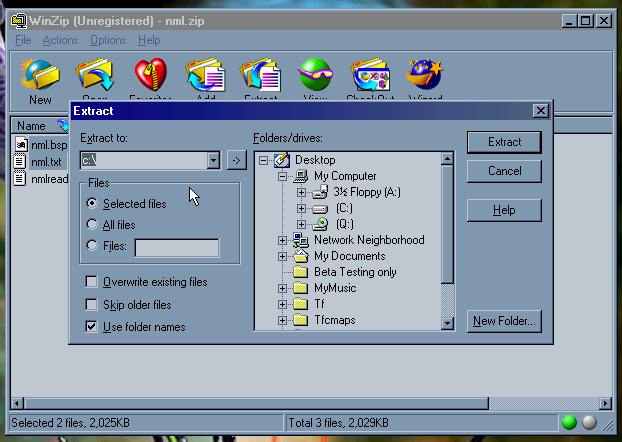Click the Favorites heart icon
This screenshot has width=622, height=442.
tap(150, 74)
